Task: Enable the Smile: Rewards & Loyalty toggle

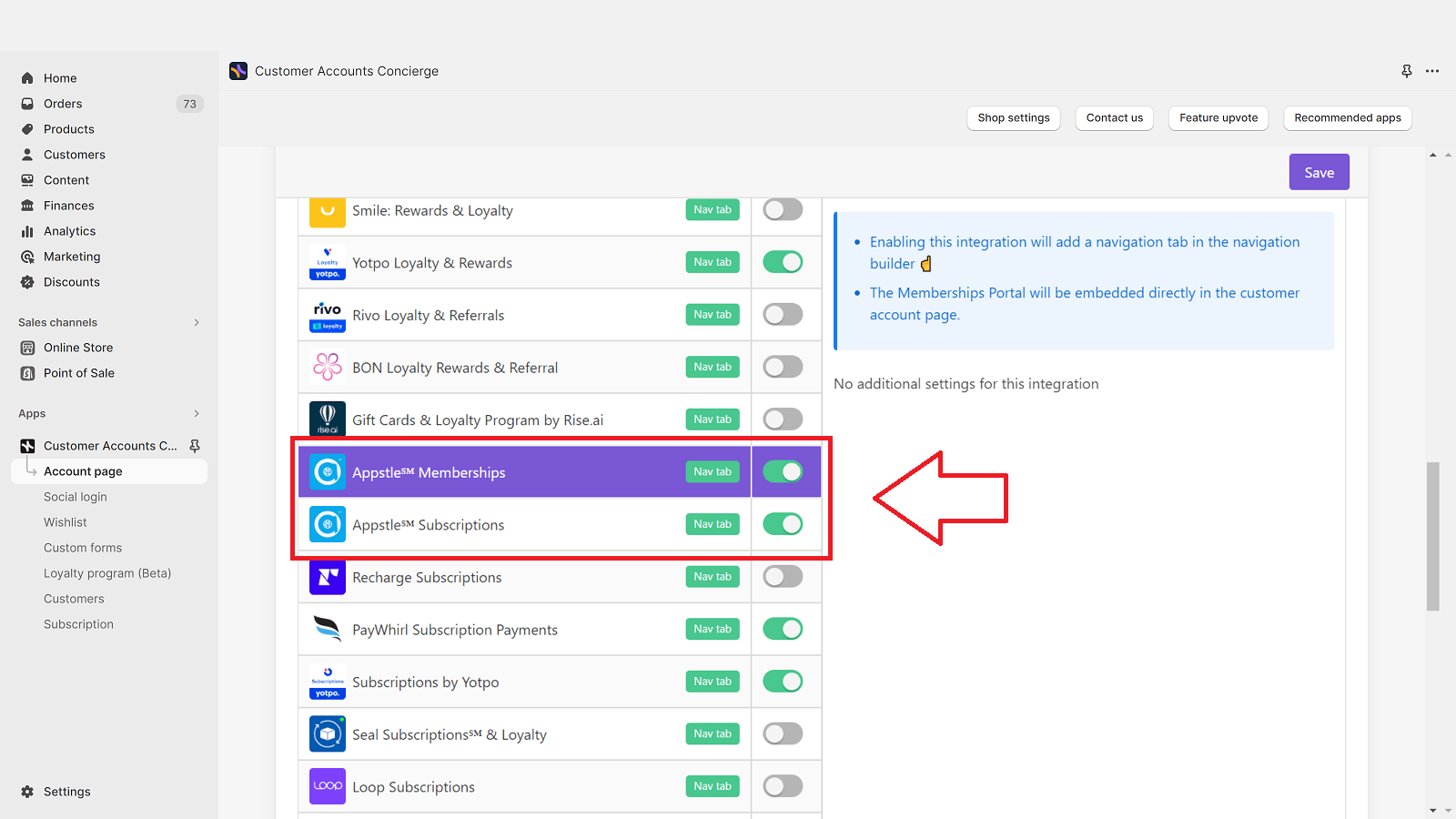Action: point(783,210)
